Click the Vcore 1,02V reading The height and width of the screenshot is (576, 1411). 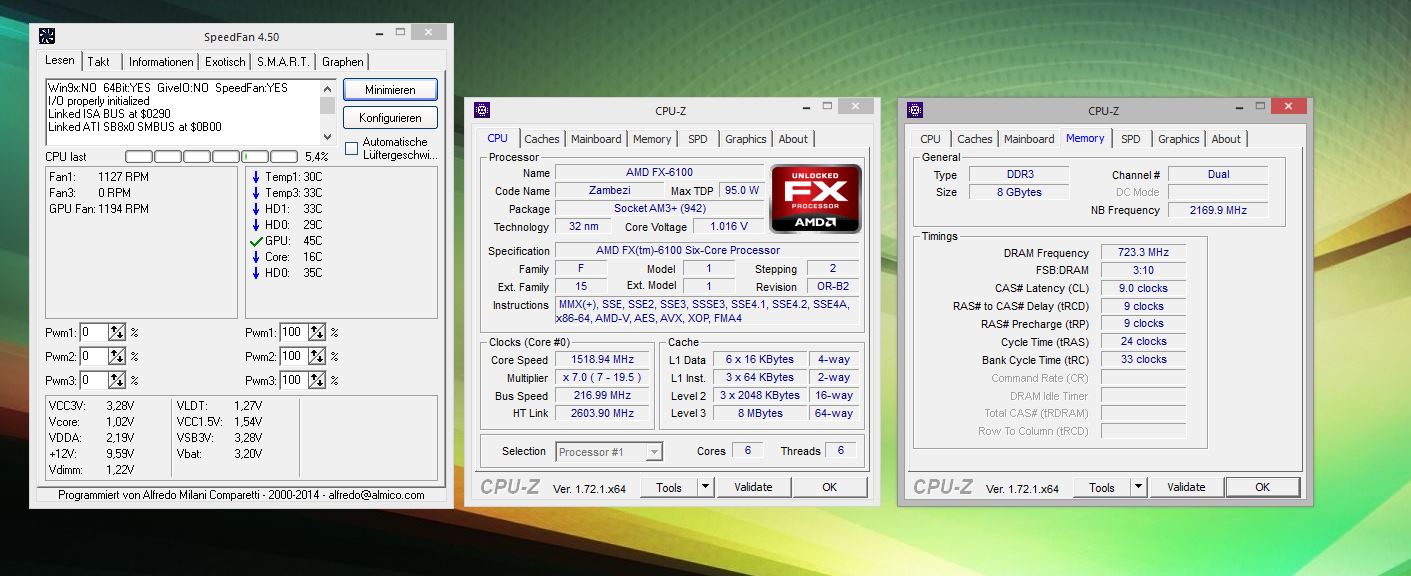(x=91, y=422)
